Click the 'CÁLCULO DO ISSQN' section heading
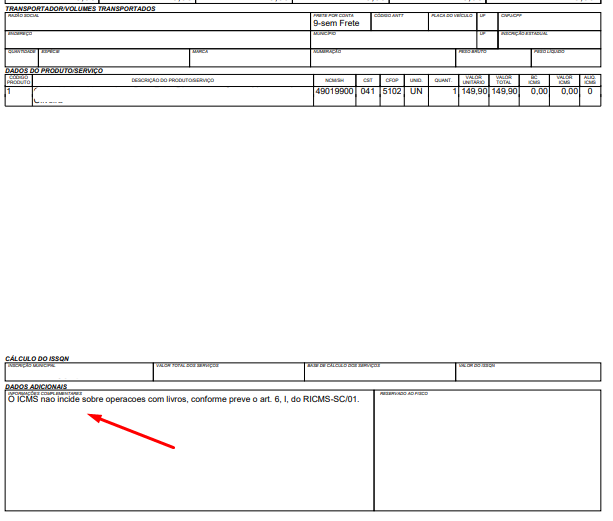Viewport: 613px width, 521px height. pyautogui.click(x=37, y=359)
